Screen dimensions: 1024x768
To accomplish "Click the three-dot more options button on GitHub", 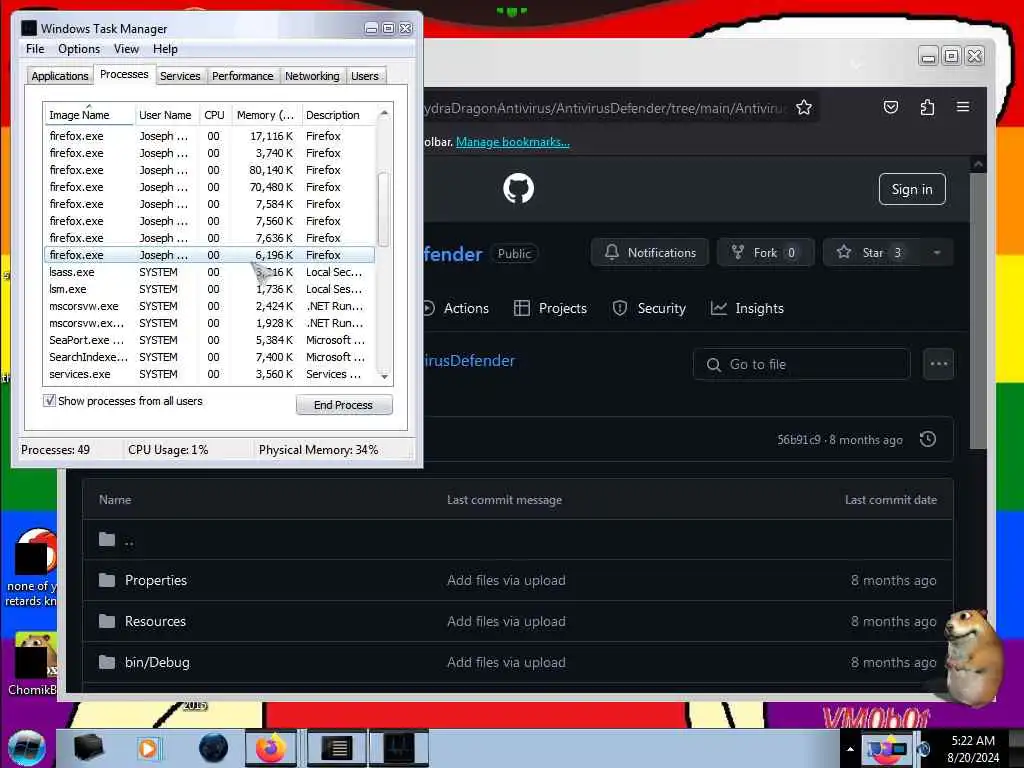I will pyautogui.click(x=938, y=364).
